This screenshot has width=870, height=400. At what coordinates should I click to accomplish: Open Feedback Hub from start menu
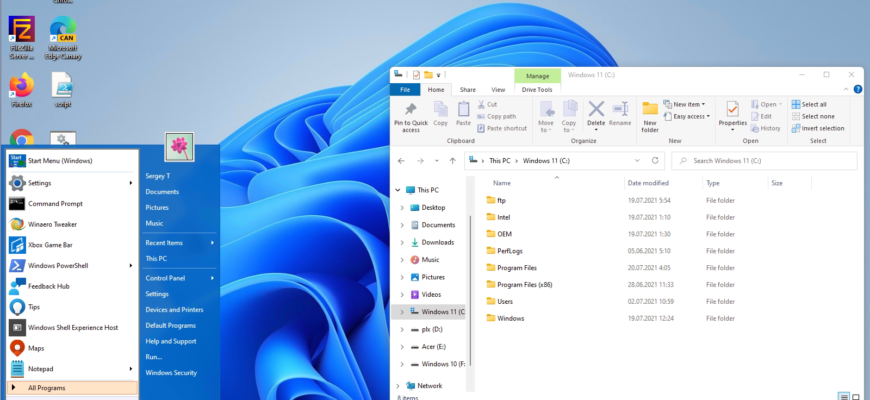pos(72,286)
